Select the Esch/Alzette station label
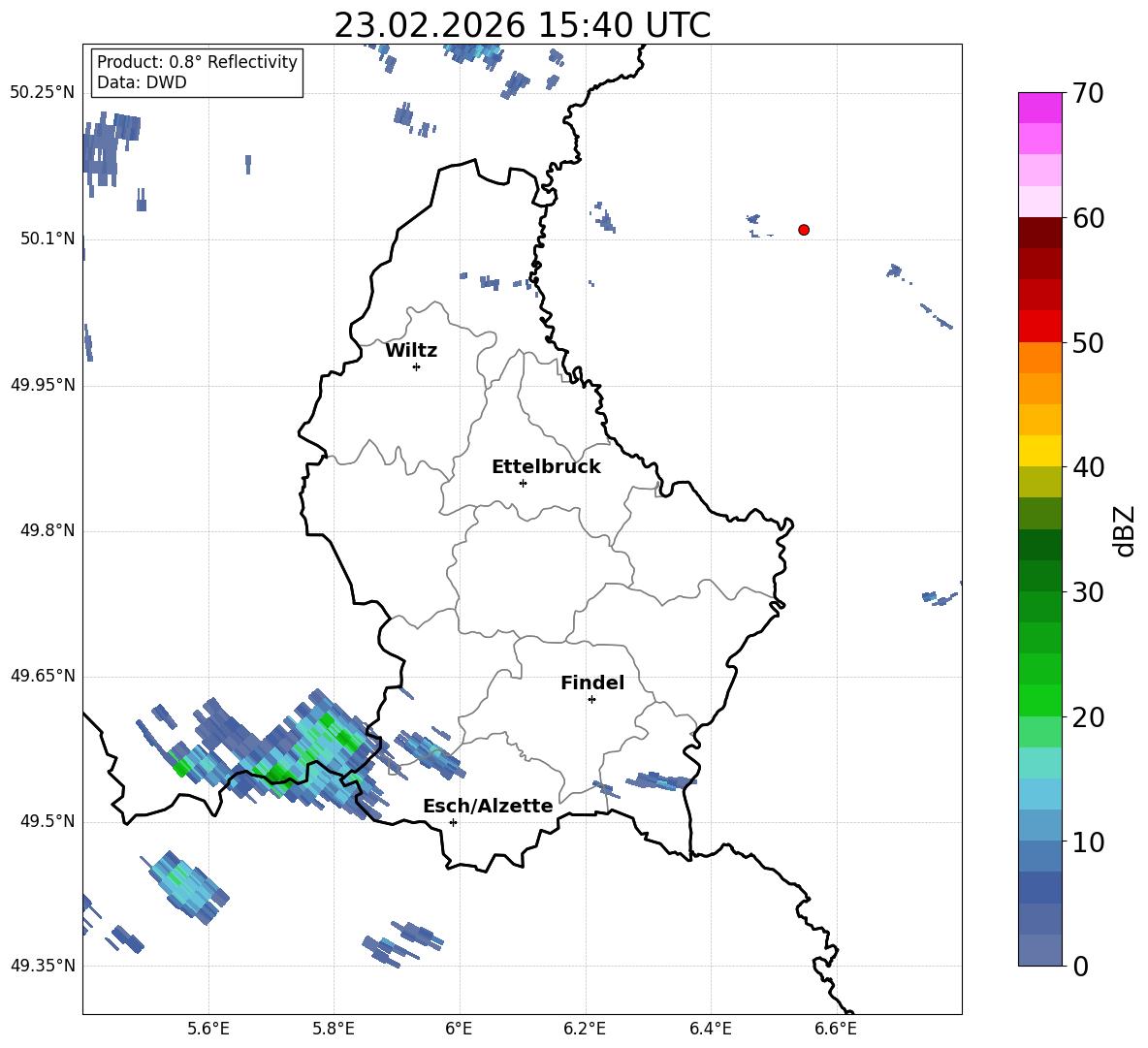The image size is (1148, 1048). pyautogui.click(x=488, y=806)
